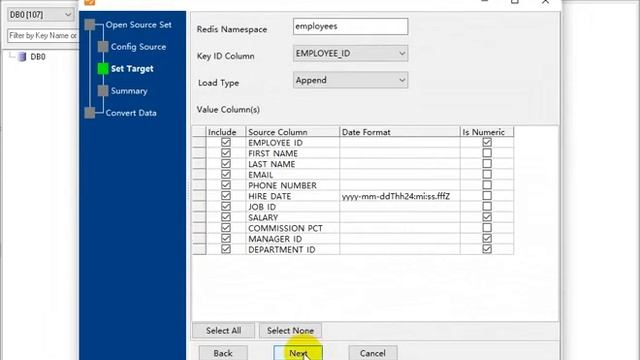Check Is Numeric for COMMISSION PCT
The width and height of the screenshot is (640, 360).
pos(487,228)
